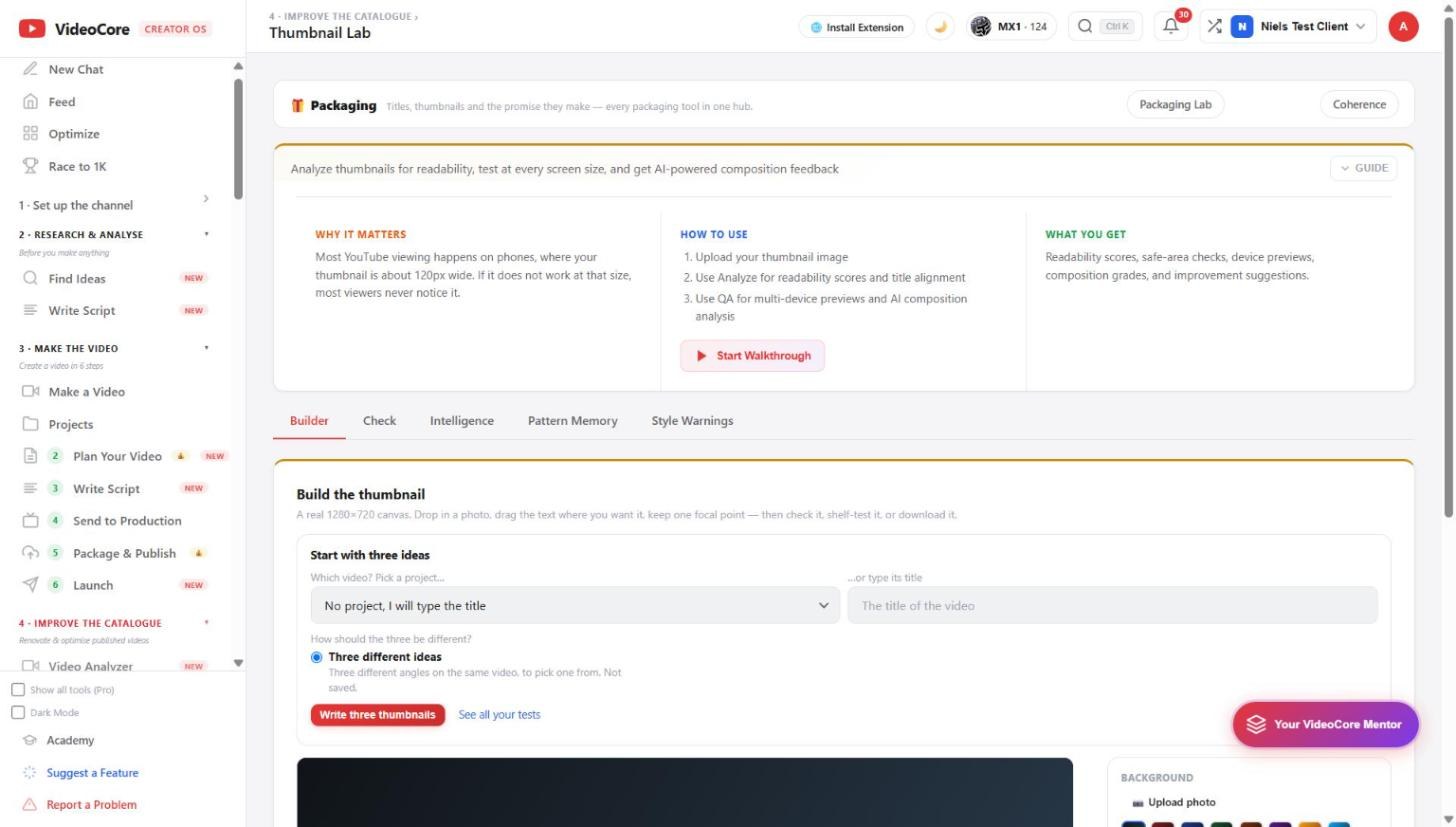
Task: Open the Pattern Memory tab
Action: click(x=572, y=421)
